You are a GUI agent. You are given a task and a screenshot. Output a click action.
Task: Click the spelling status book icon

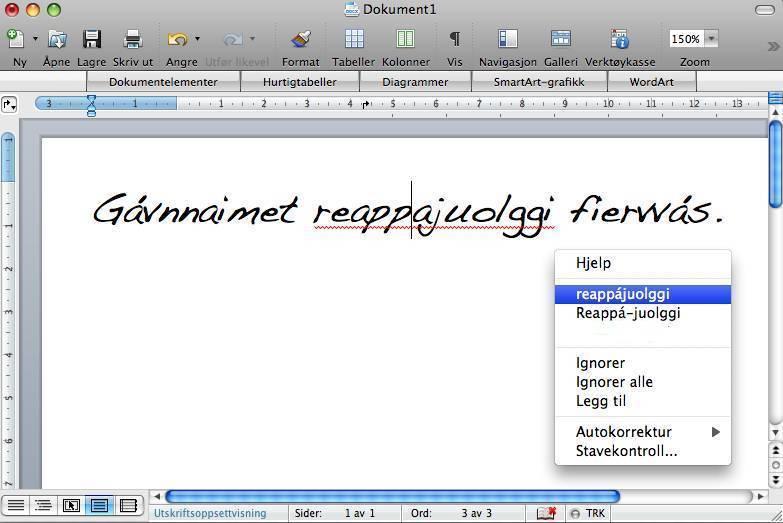pos(546,514)
